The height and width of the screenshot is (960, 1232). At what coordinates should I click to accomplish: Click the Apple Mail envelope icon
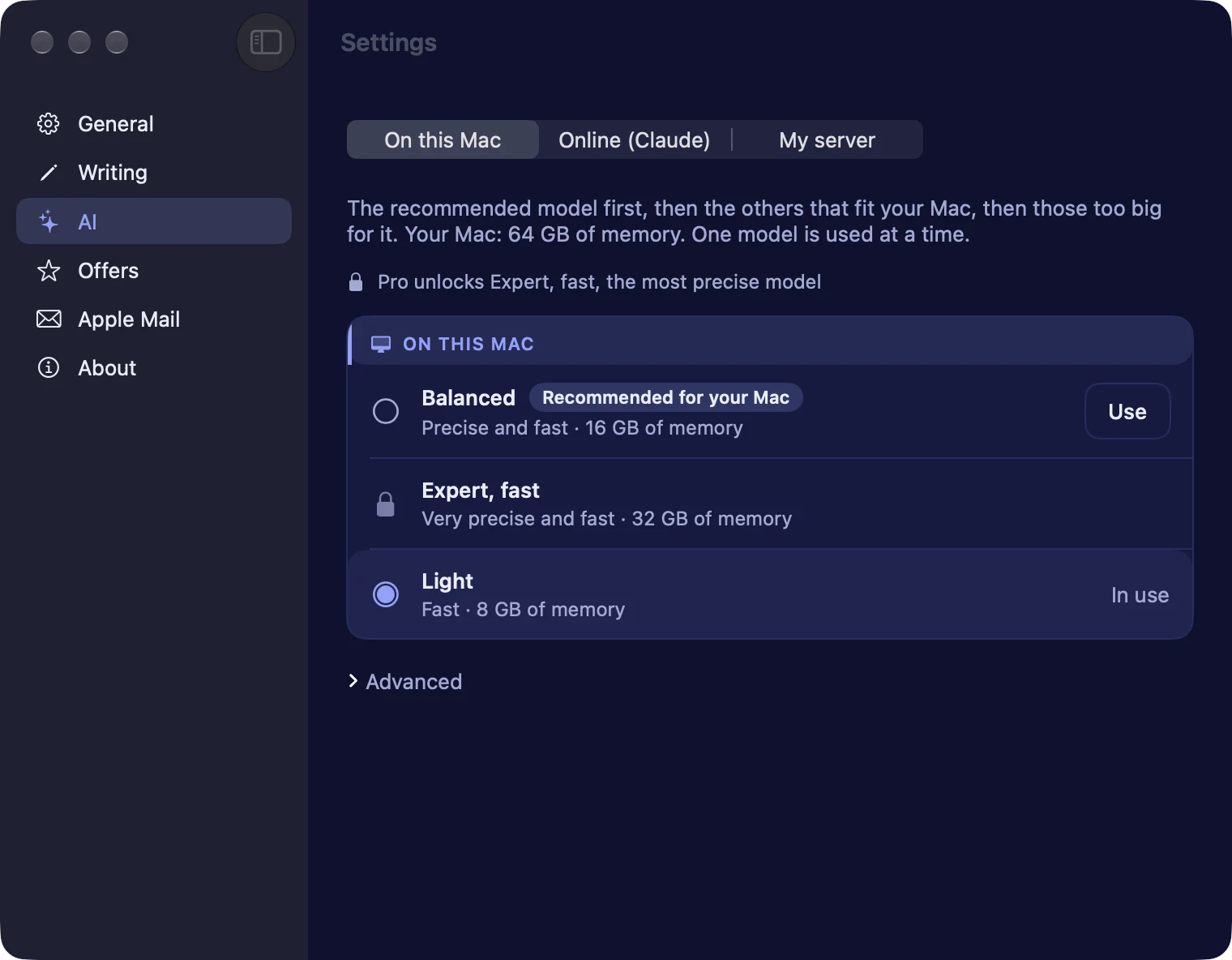(49, 319)
